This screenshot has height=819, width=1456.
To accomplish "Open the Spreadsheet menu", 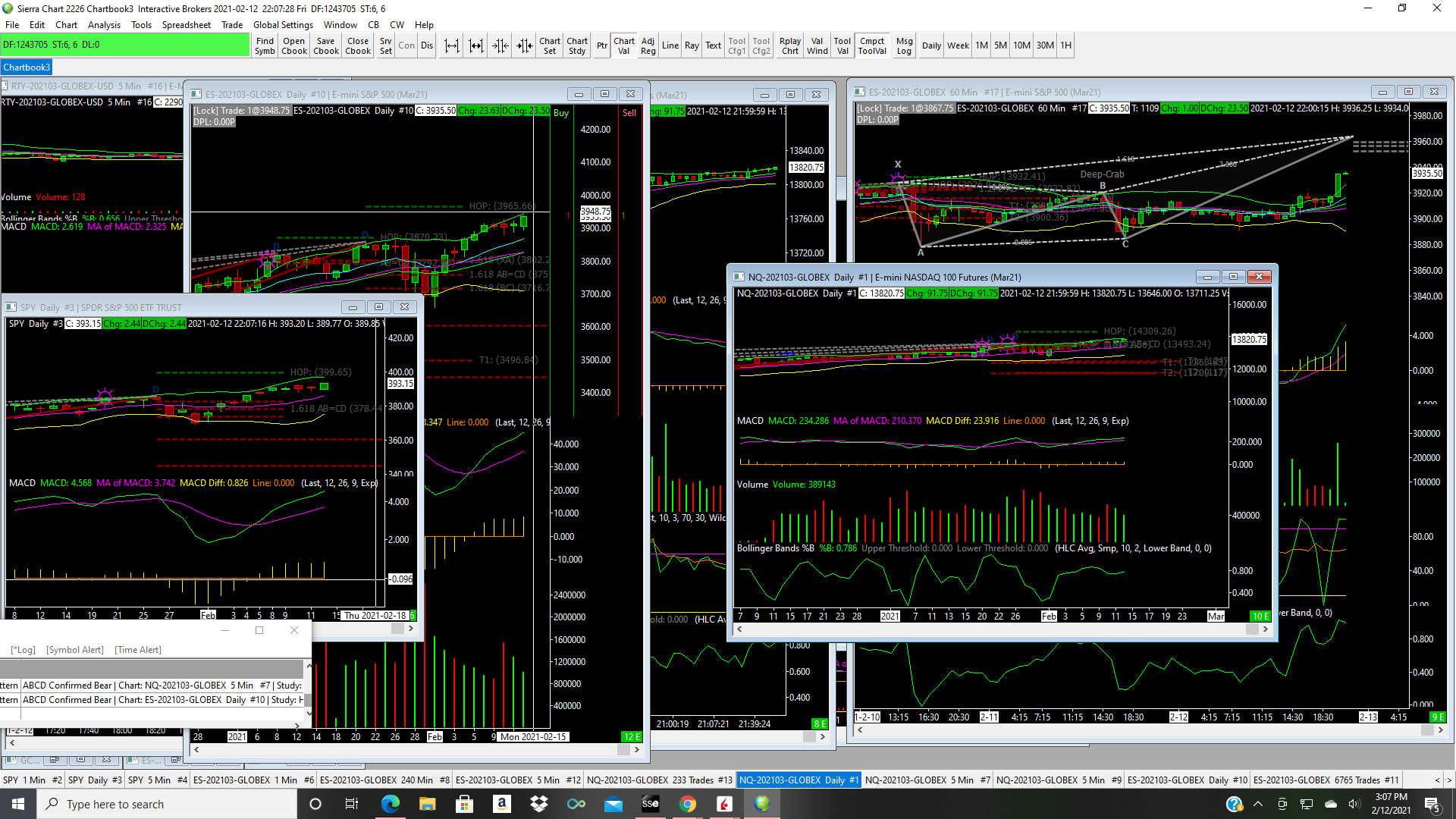I will coord(186,25).
